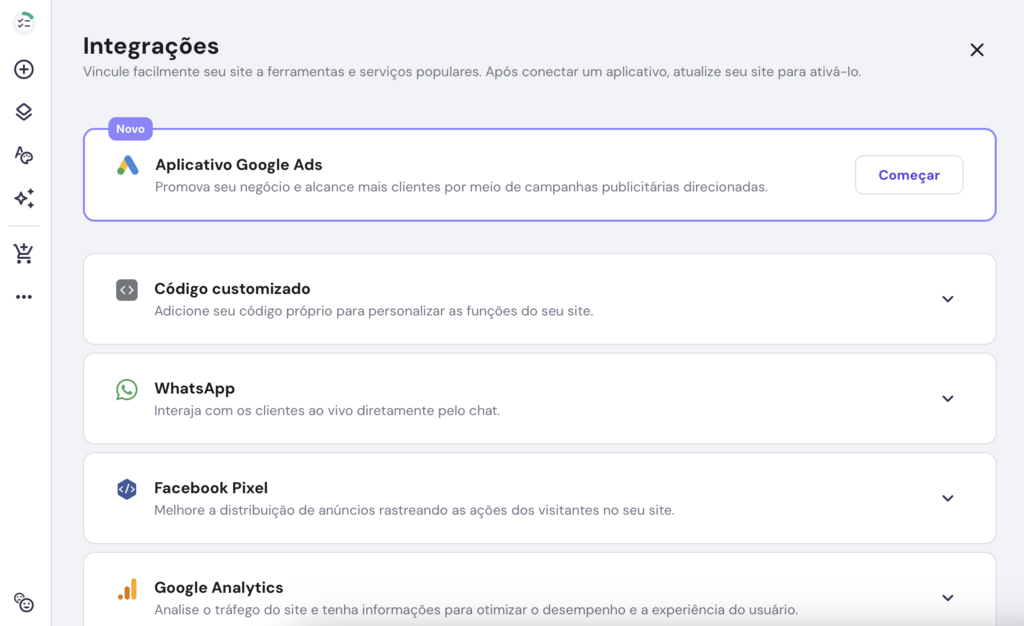Click the WhatsApp logo icon
The width and height of the screenshot is (1024, 626).
point(126,389)
